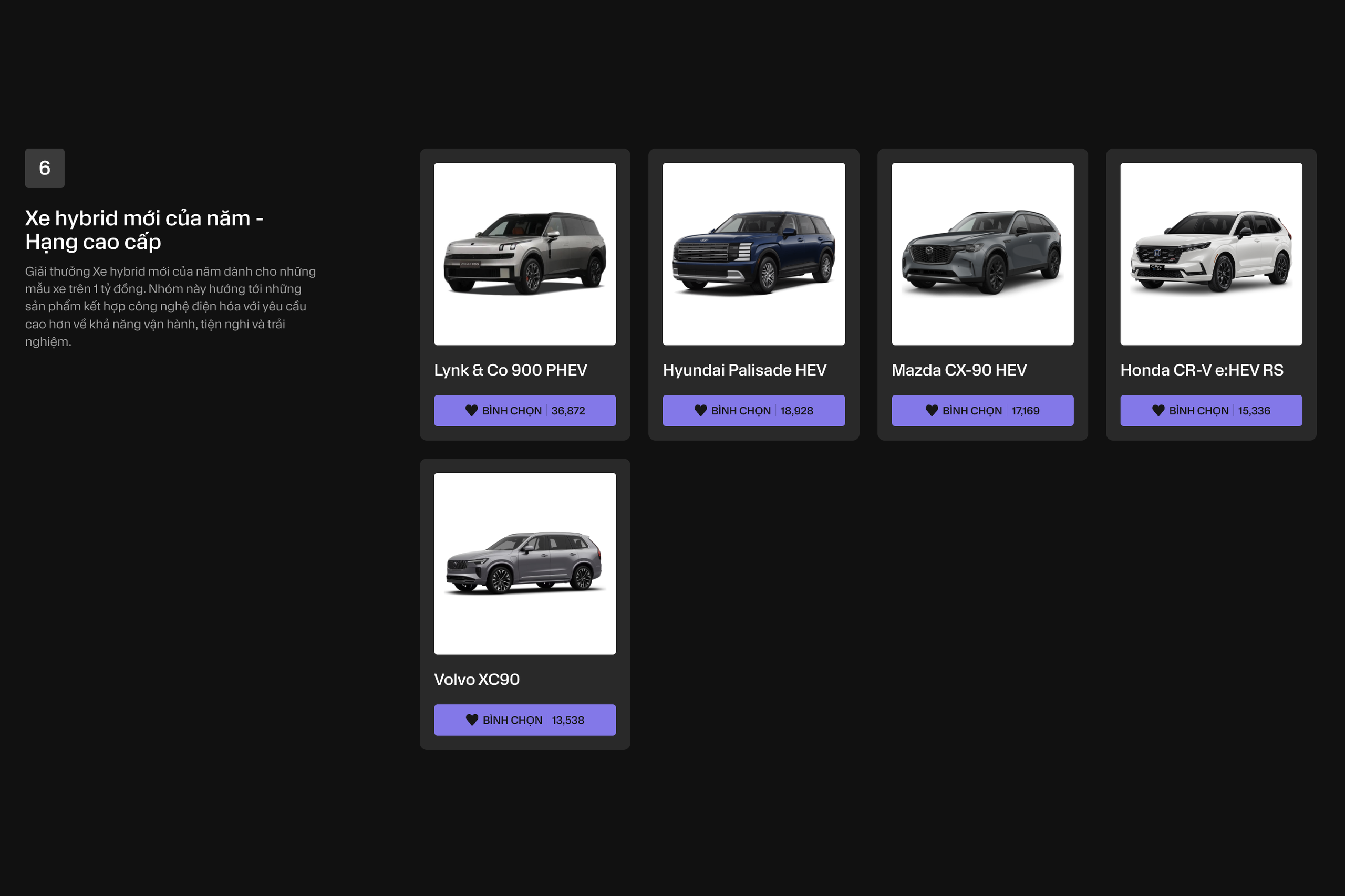Open the Volvo XC90 car image

(x=525, y=564)
